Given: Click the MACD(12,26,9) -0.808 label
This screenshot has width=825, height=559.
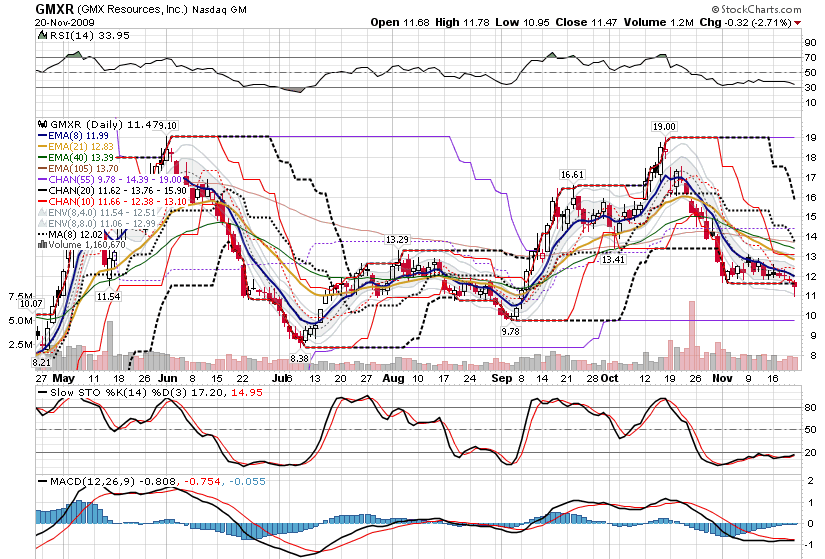Looking at the screenshot, I should [113, 482].
